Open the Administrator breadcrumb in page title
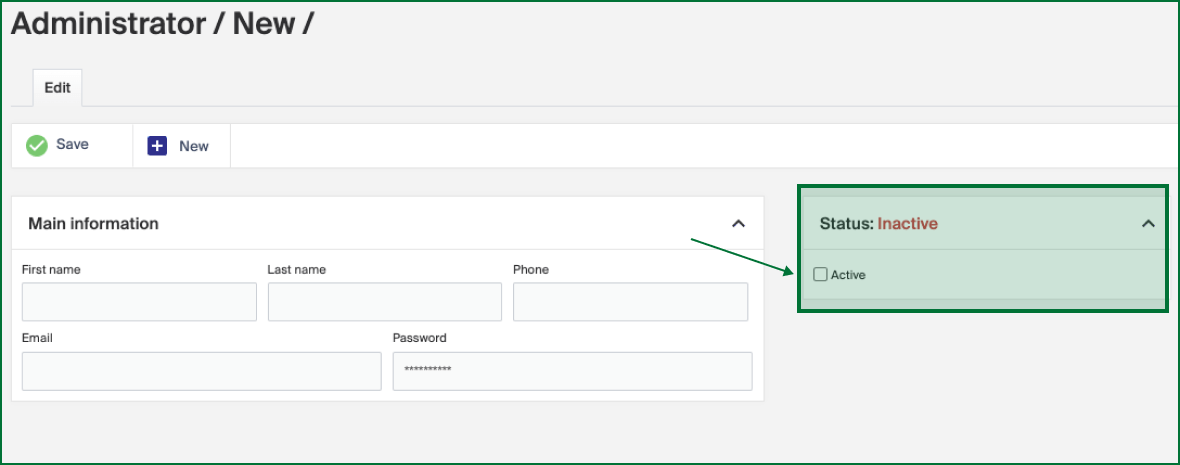Image resolution: width=1180 pixels, height=465 pixels. (x=110, y=24)
